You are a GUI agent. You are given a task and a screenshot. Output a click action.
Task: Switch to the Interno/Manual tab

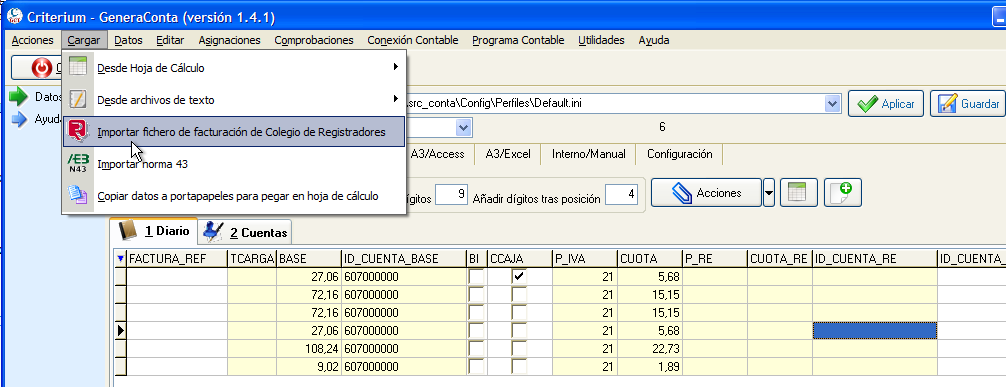pyautogui.click(x=588, y=154)
